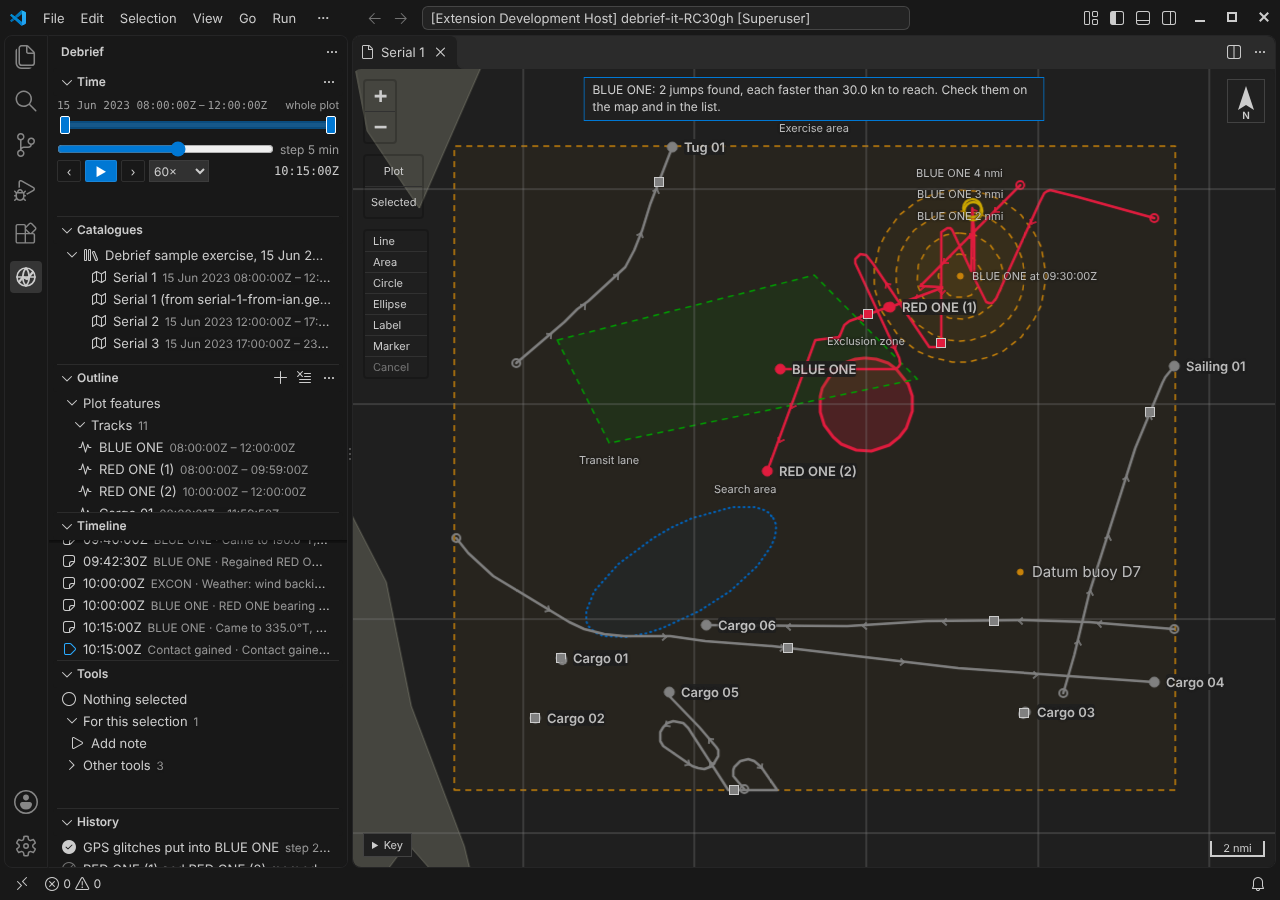Collapse the Plot features node

72,403
